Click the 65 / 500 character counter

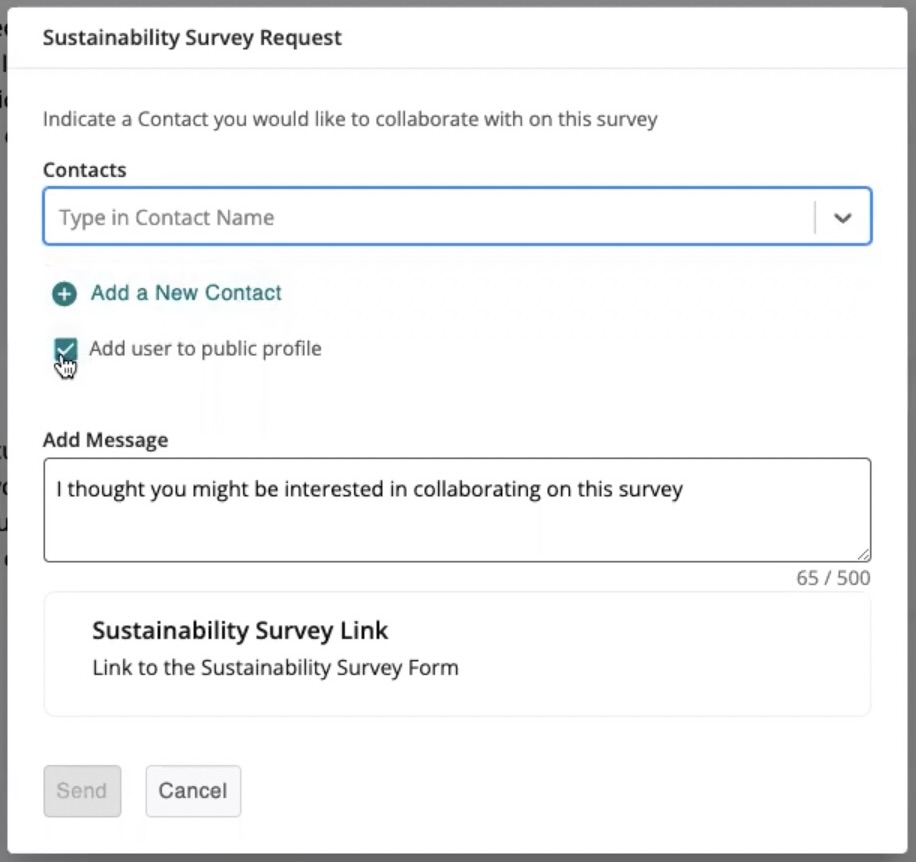coord(833,578)
